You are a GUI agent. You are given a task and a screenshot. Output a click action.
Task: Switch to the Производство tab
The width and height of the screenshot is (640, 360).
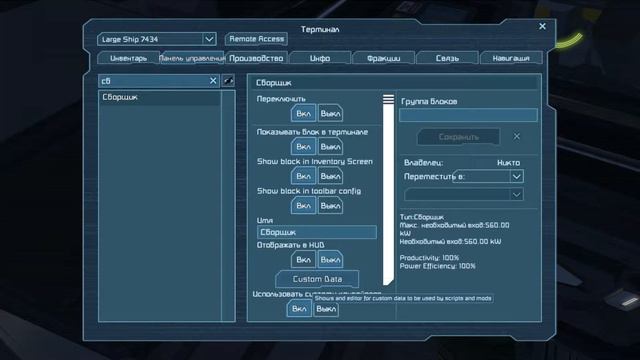coord(256,58)
